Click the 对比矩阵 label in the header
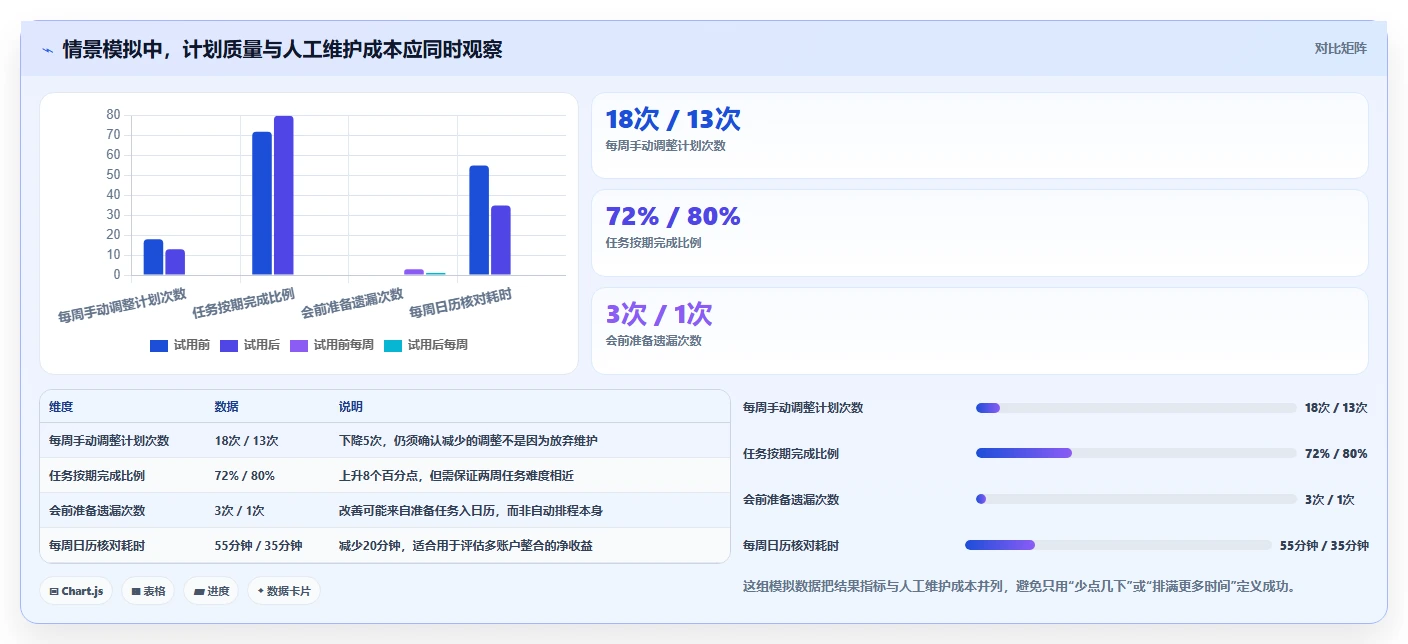Viewport: 1408px width, 644px height. point(1340,48)
